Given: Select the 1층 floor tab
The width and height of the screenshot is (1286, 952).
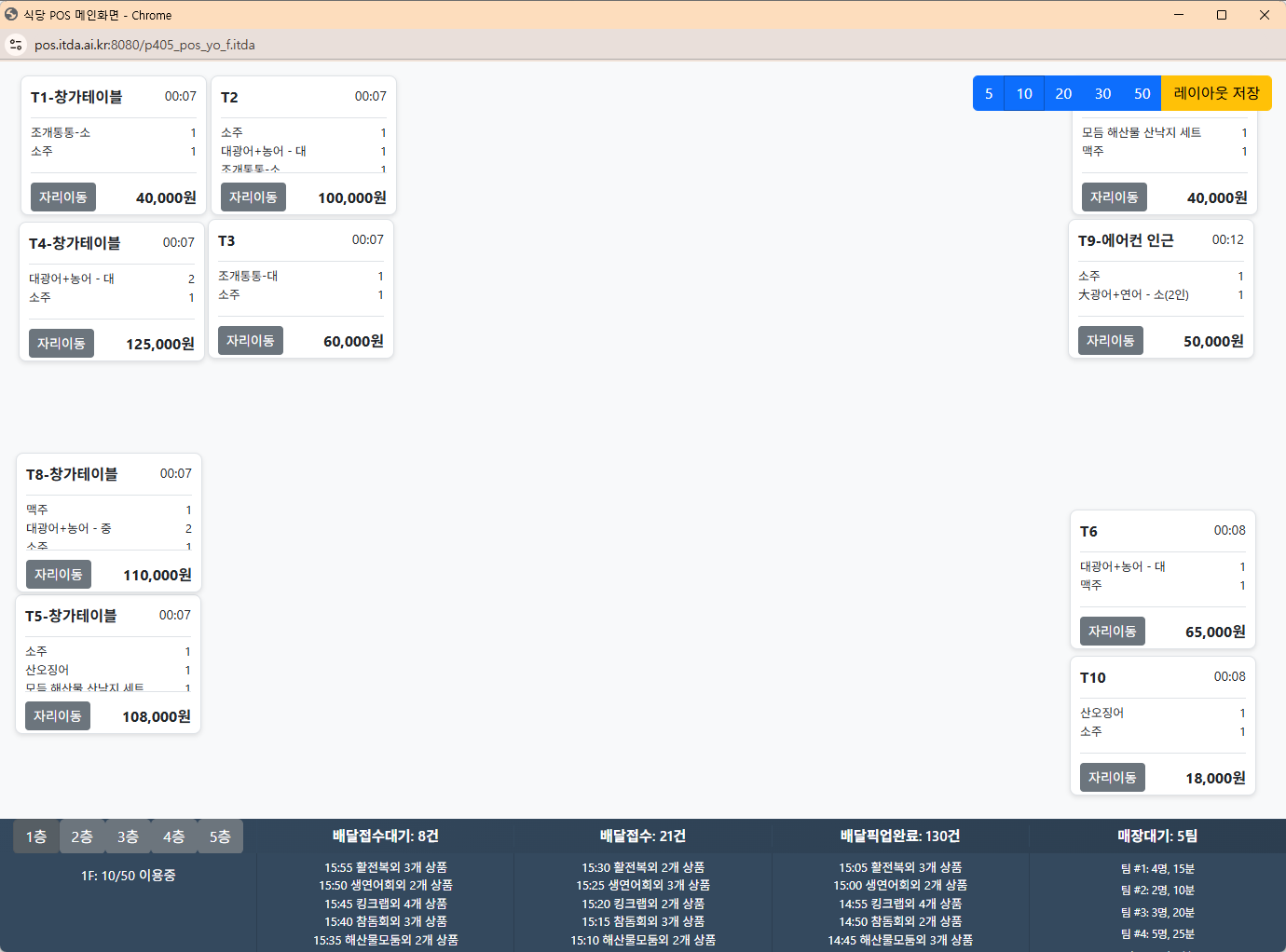Looking at the screenshot, I should coord(36,836).
